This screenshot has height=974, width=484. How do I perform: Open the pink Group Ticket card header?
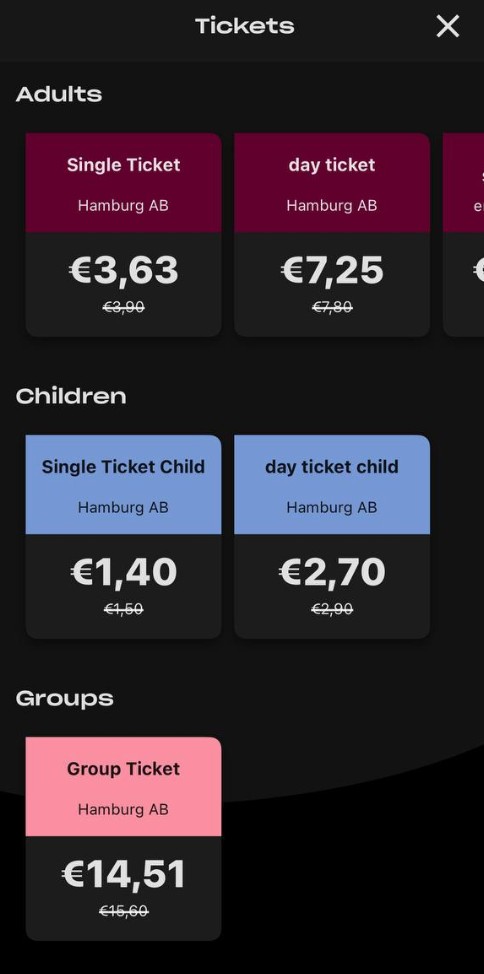pyautogui.click(x=123, y=786)
